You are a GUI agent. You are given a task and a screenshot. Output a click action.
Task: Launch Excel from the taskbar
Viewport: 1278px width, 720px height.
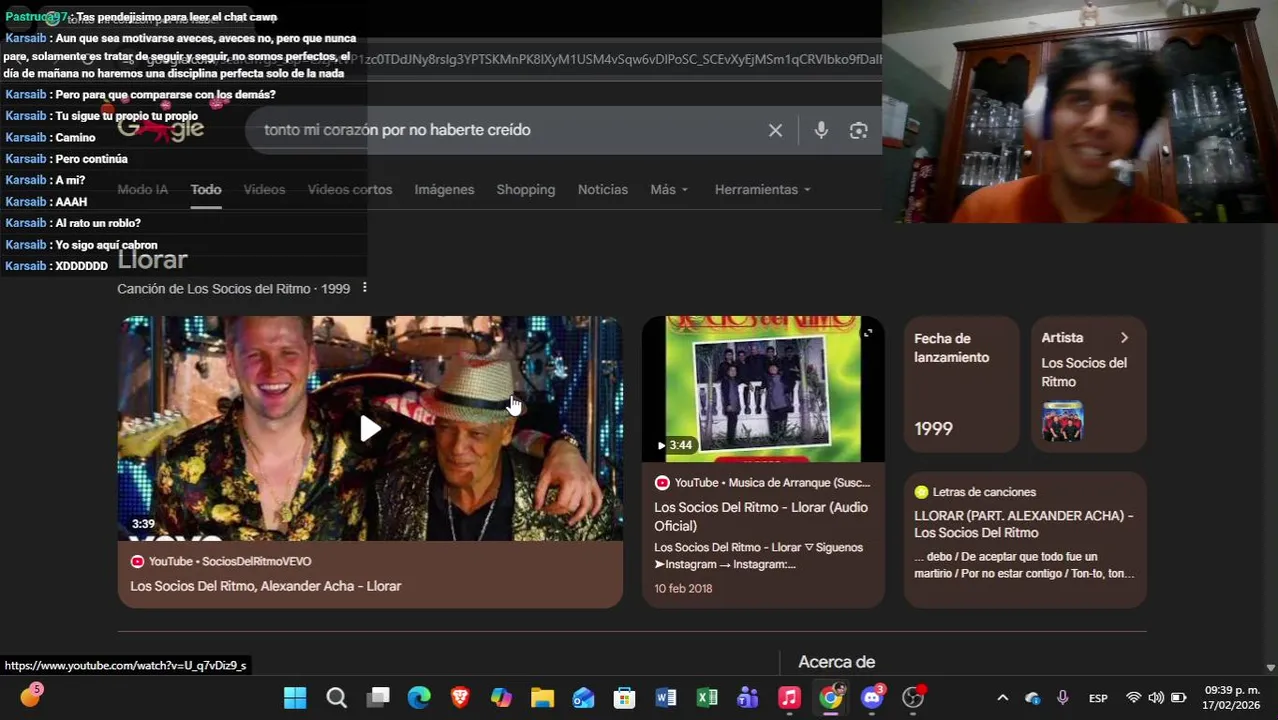707,697
